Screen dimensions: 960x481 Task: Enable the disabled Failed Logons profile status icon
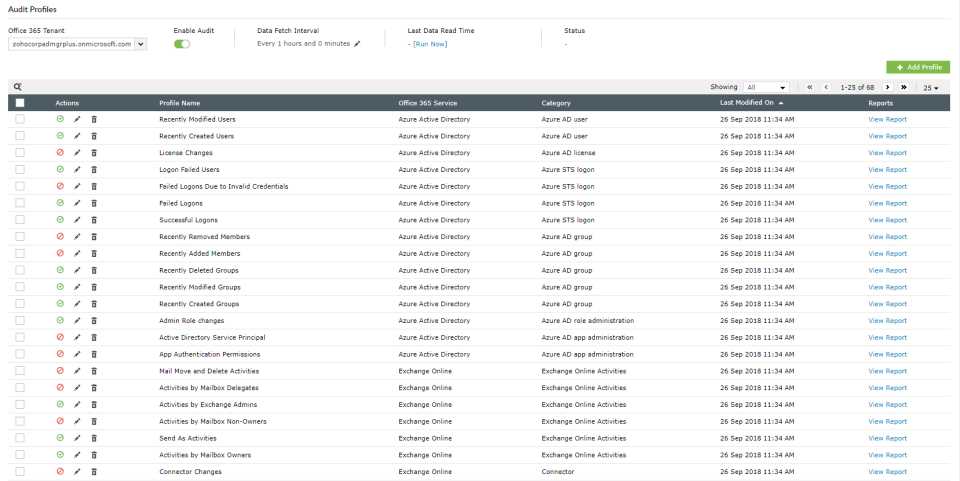point(60,203)
